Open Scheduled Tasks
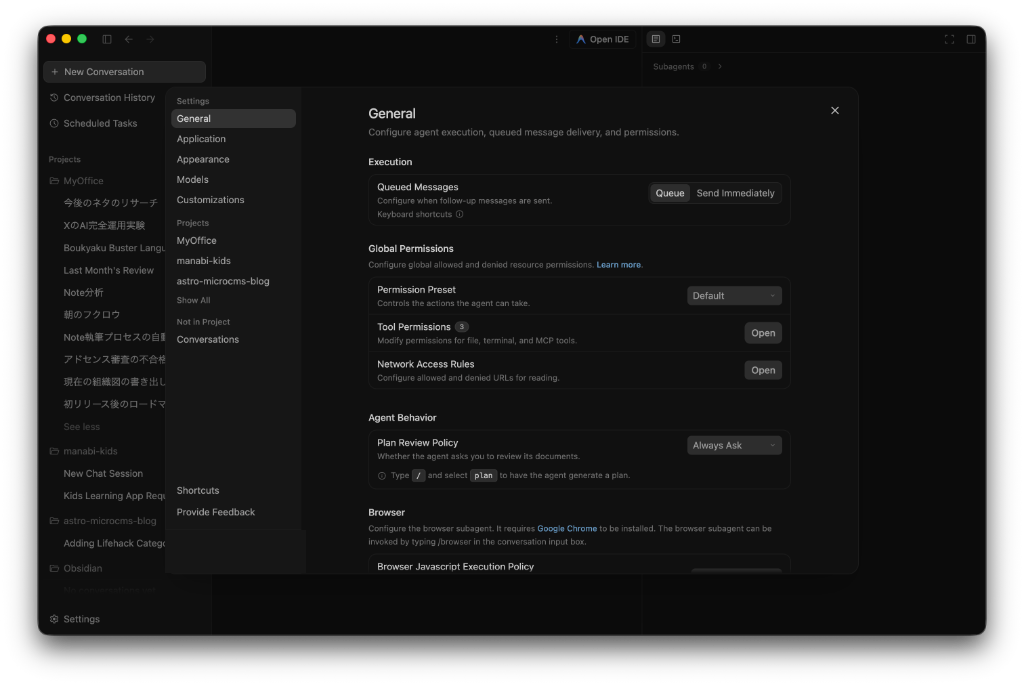Viewport: 1024px width, 685px height. point(94,123)
